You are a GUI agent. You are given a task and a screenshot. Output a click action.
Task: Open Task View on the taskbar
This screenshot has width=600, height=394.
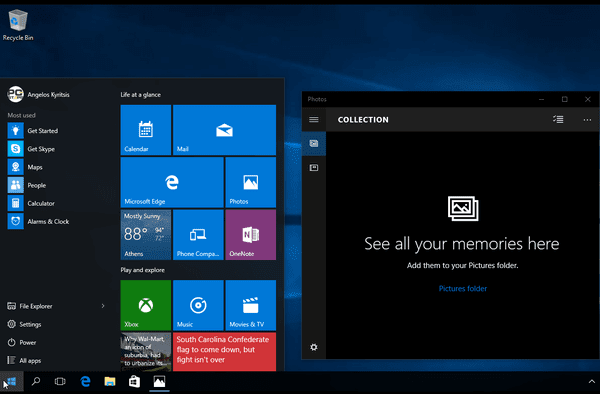tap(60, 381)
